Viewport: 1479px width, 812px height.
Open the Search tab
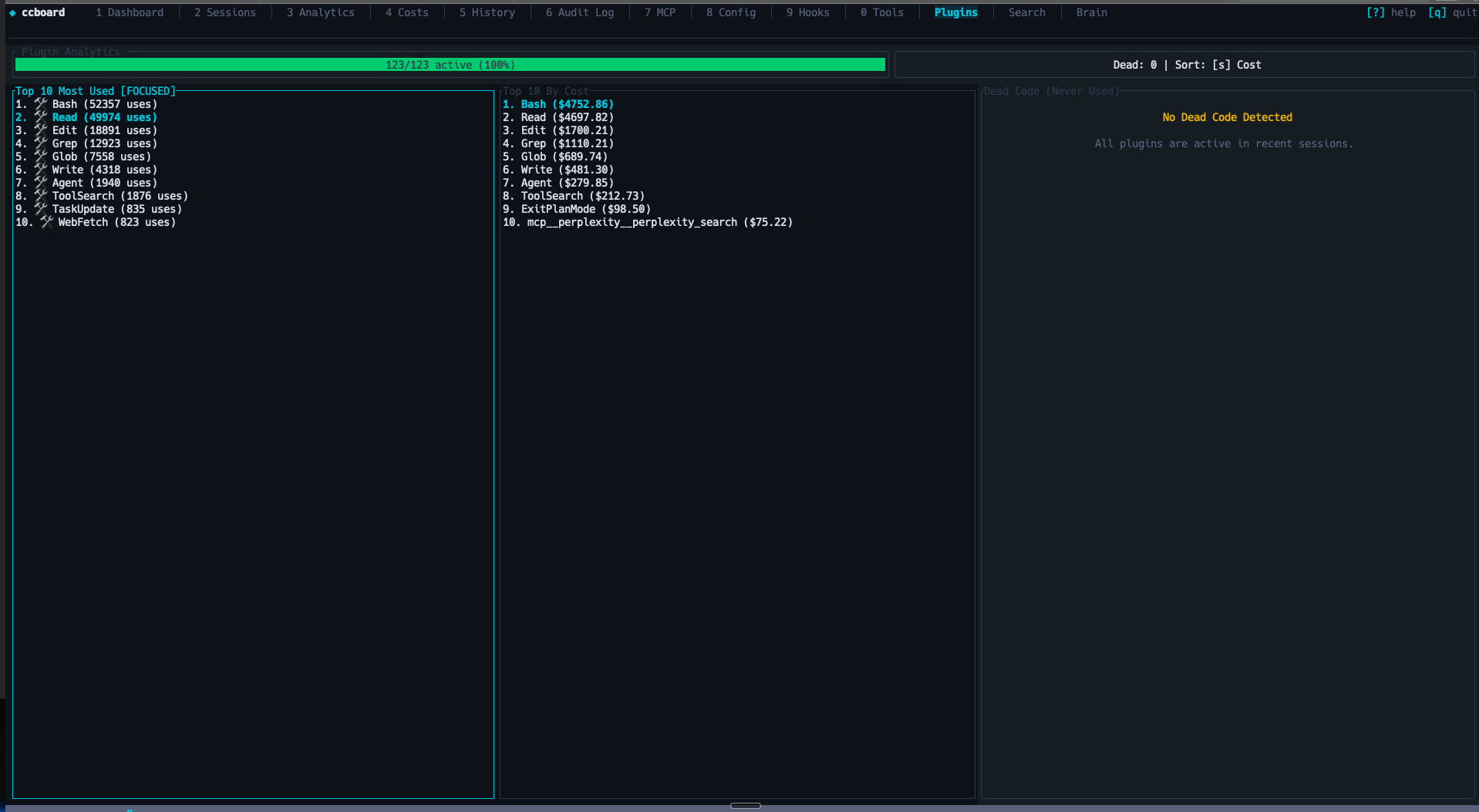tap(1027, 12)
